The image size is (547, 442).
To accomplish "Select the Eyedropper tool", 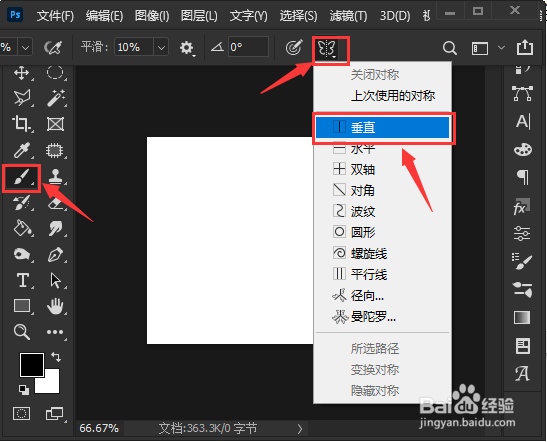I will [22, 150].
